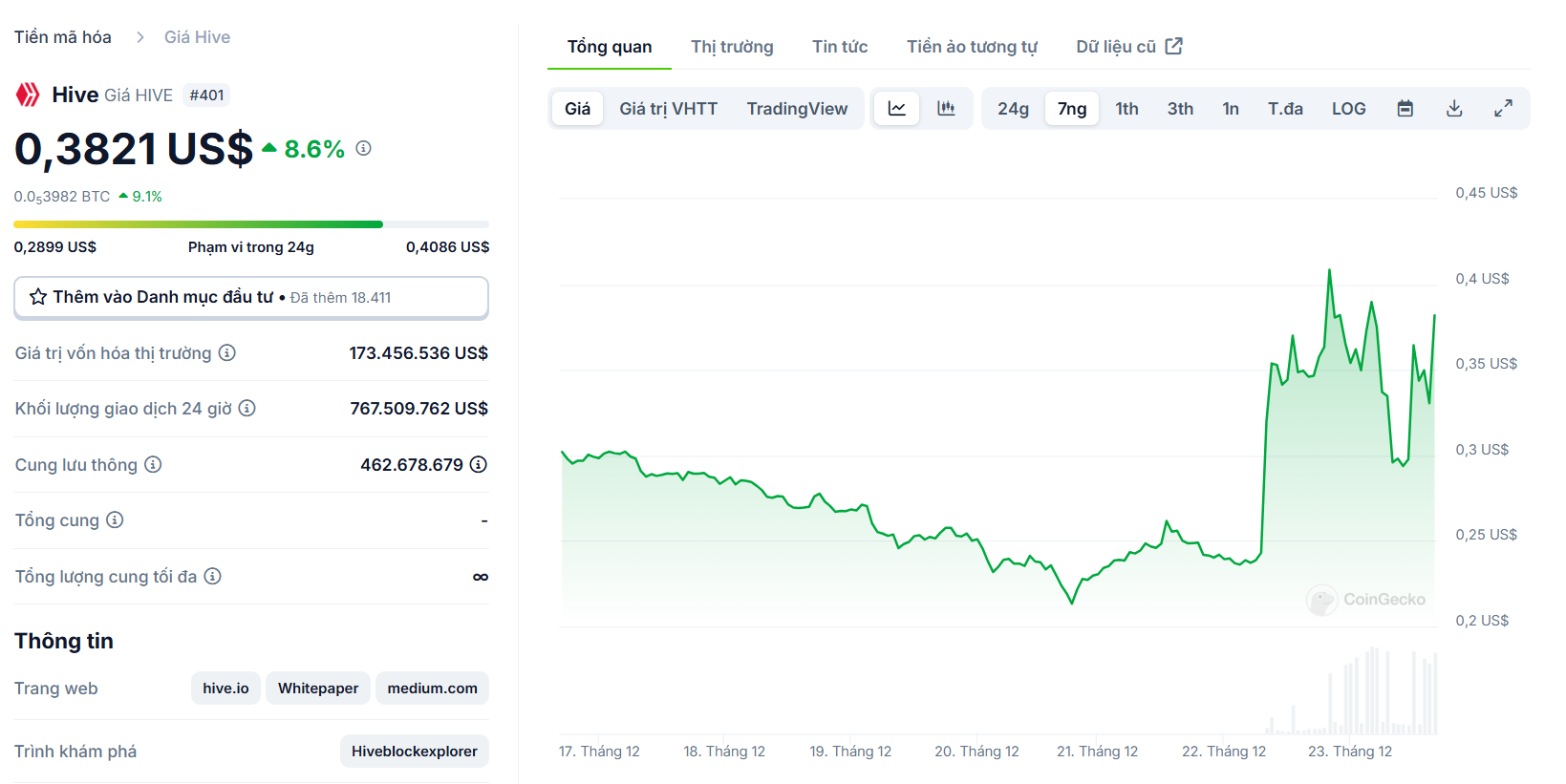Open the Thị trường tab

pos(732,47)
